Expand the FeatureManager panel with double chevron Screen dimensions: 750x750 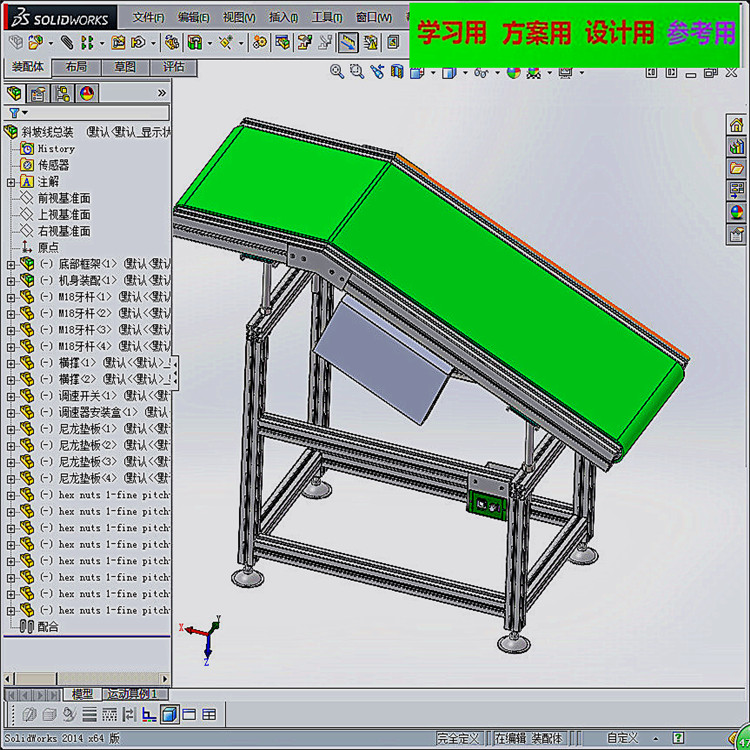coord(162,93)
